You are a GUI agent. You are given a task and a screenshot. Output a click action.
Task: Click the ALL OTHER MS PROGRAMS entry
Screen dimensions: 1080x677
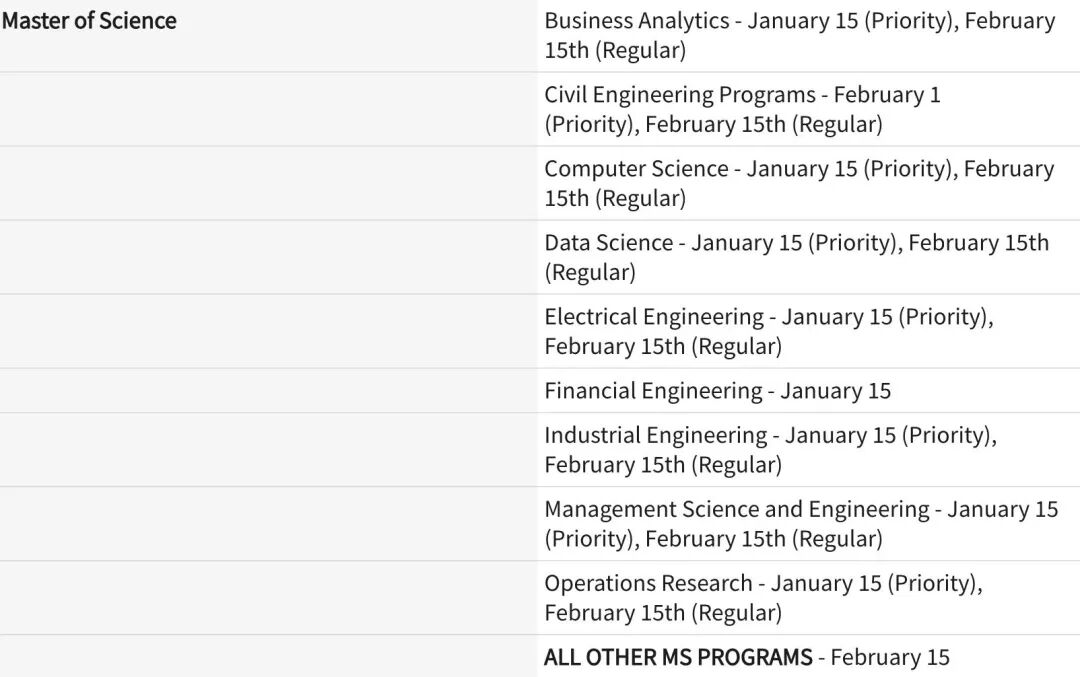point(746,657)
